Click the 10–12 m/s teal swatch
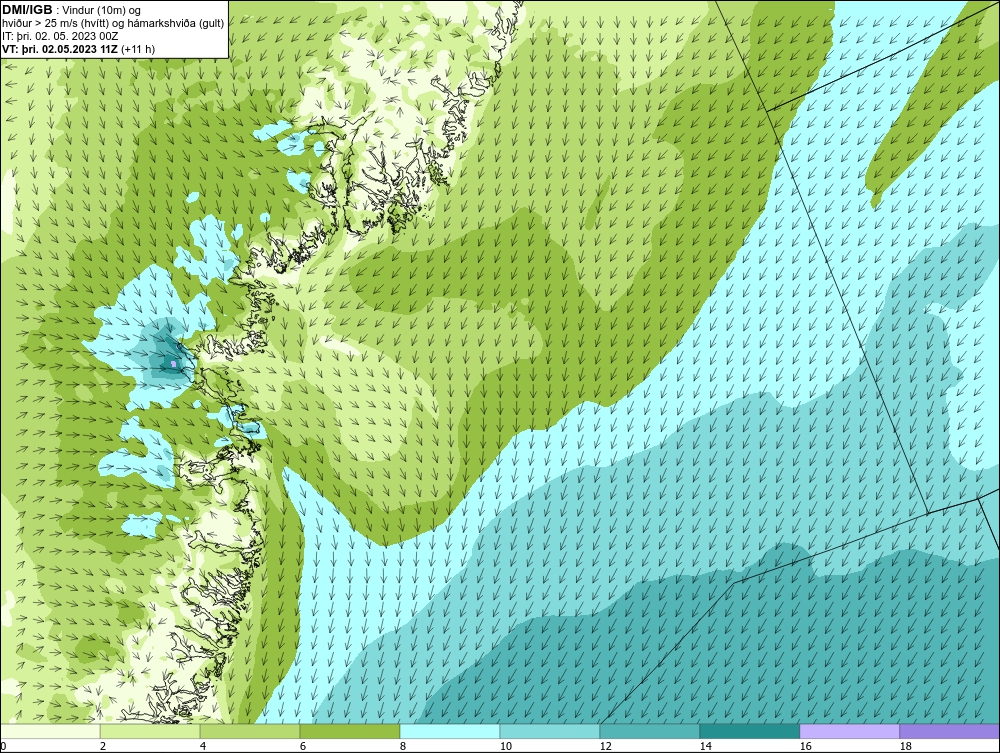The width and height of the screenshot is (1000, 753). pyautogui.click(x=550, y=731)
